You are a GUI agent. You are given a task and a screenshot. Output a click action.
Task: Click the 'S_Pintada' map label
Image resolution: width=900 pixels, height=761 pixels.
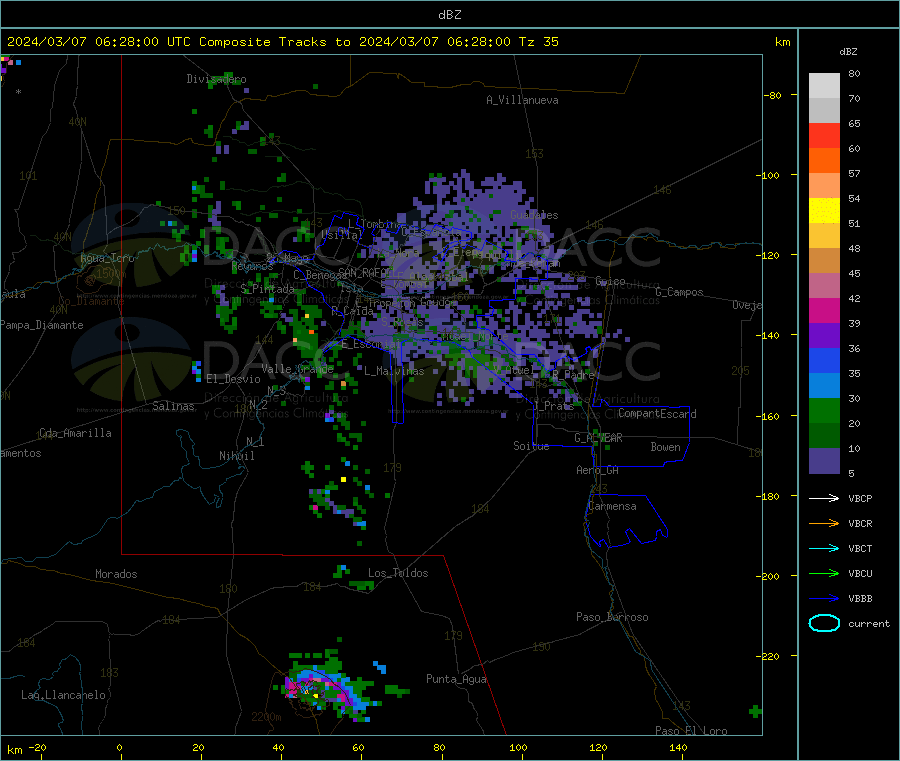pos(267,289)
